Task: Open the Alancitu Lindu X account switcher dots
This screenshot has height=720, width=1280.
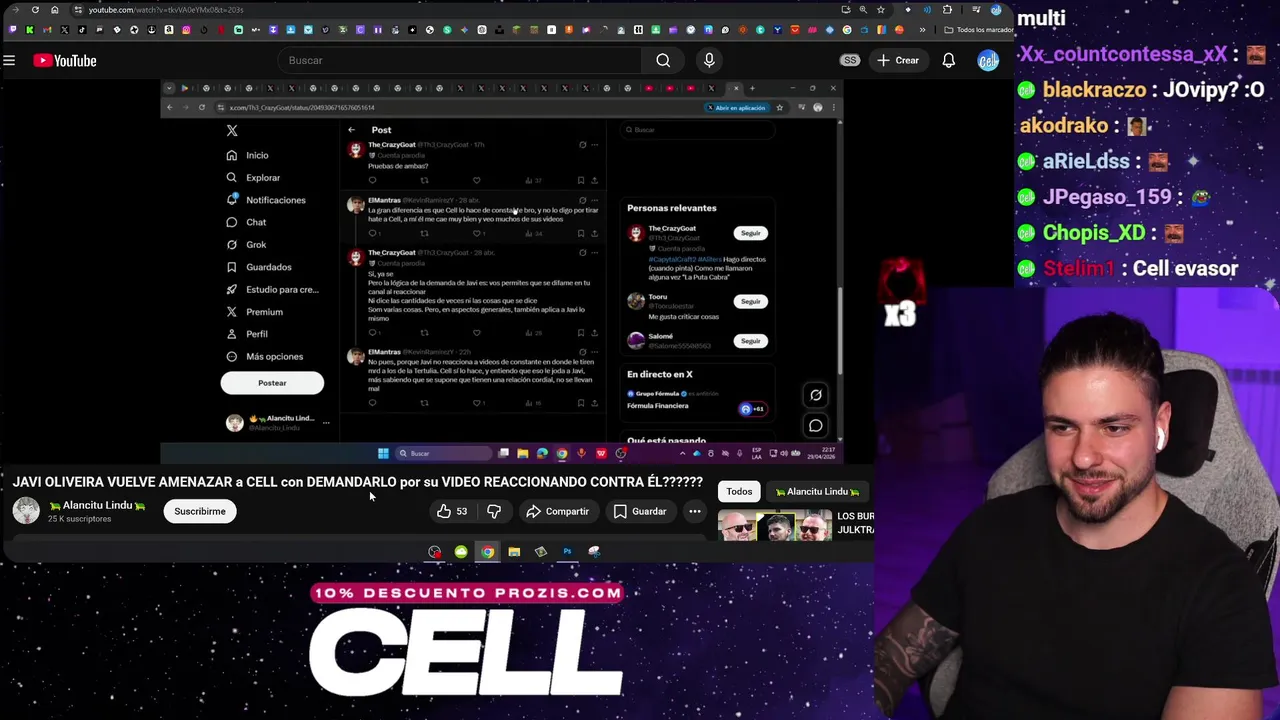Action: 326,423
